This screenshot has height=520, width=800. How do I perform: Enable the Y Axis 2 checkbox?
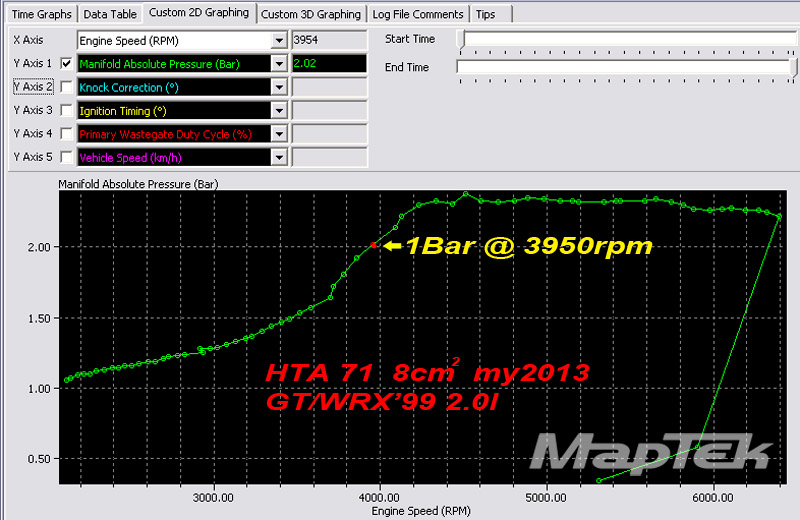(x=66, y=87)
